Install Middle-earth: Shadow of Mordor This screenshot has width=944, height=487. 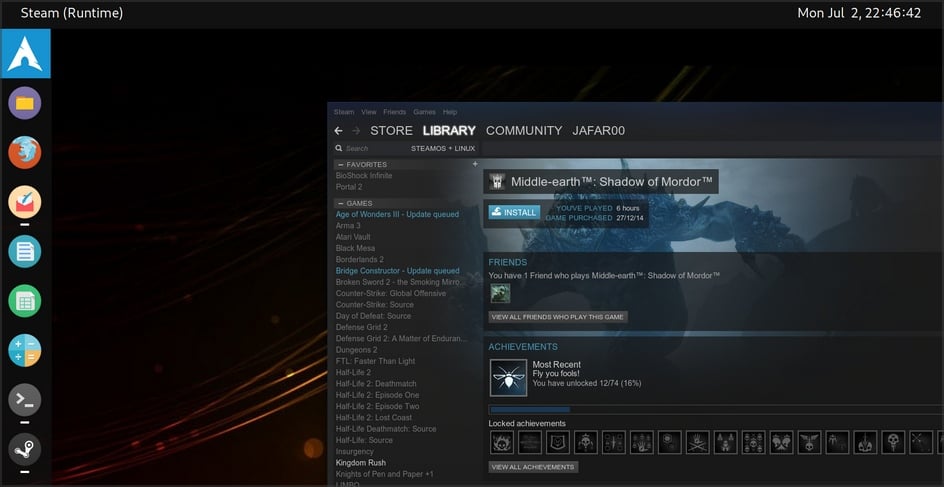pos(514,212)
